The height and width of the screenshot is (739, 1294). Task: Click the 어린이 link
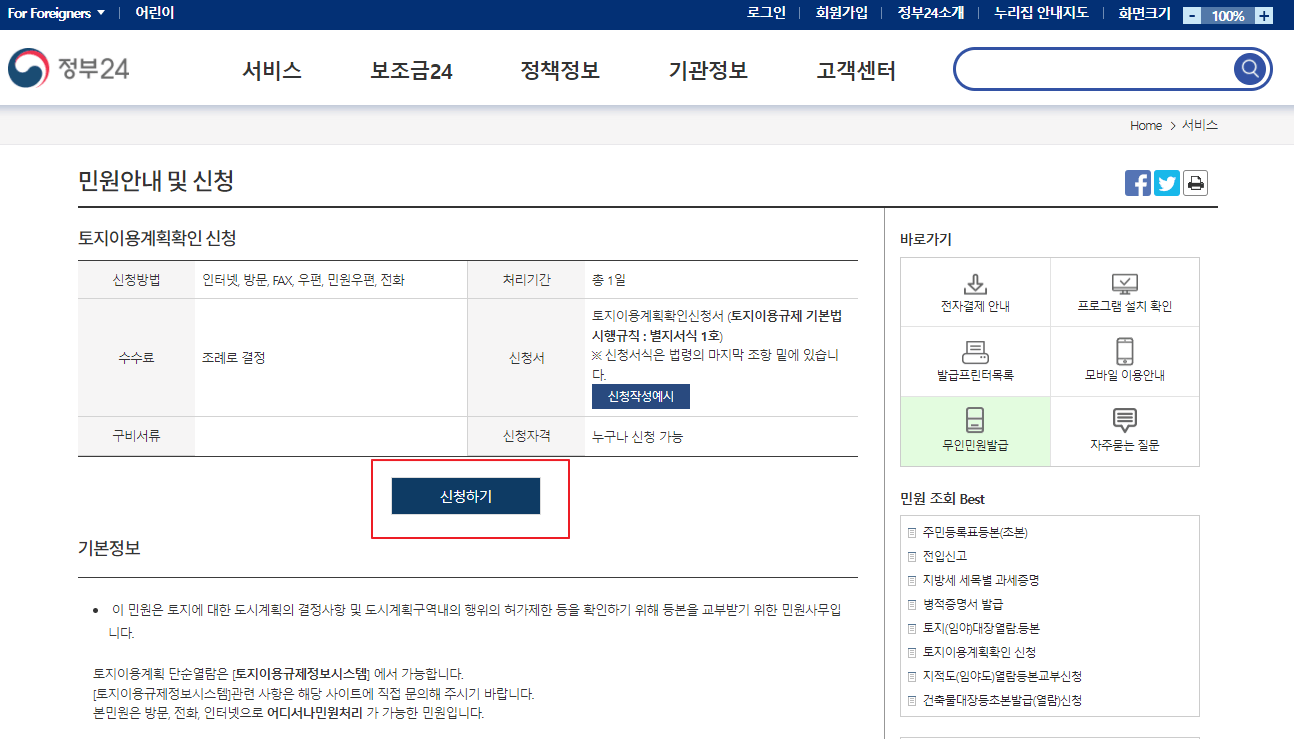point(154,14)
